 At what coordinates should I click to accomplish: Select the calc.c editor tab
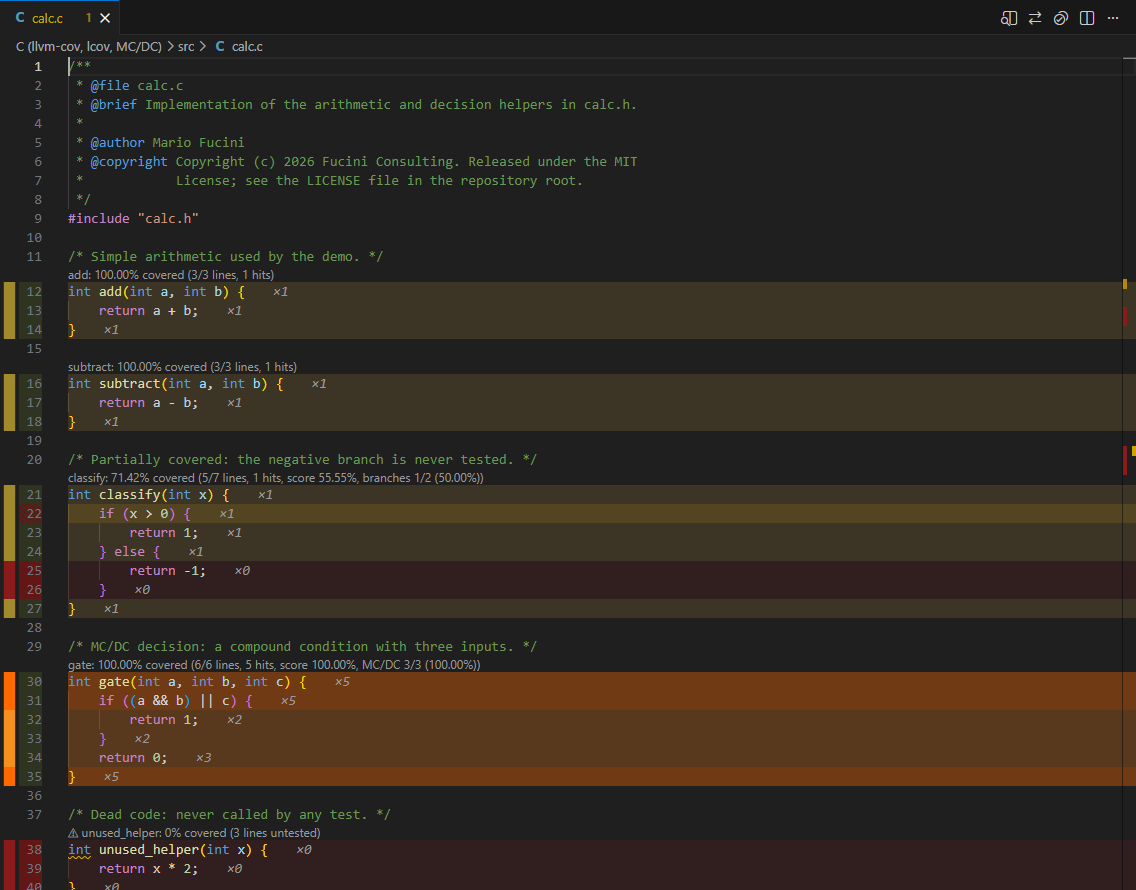pos(59,17)
